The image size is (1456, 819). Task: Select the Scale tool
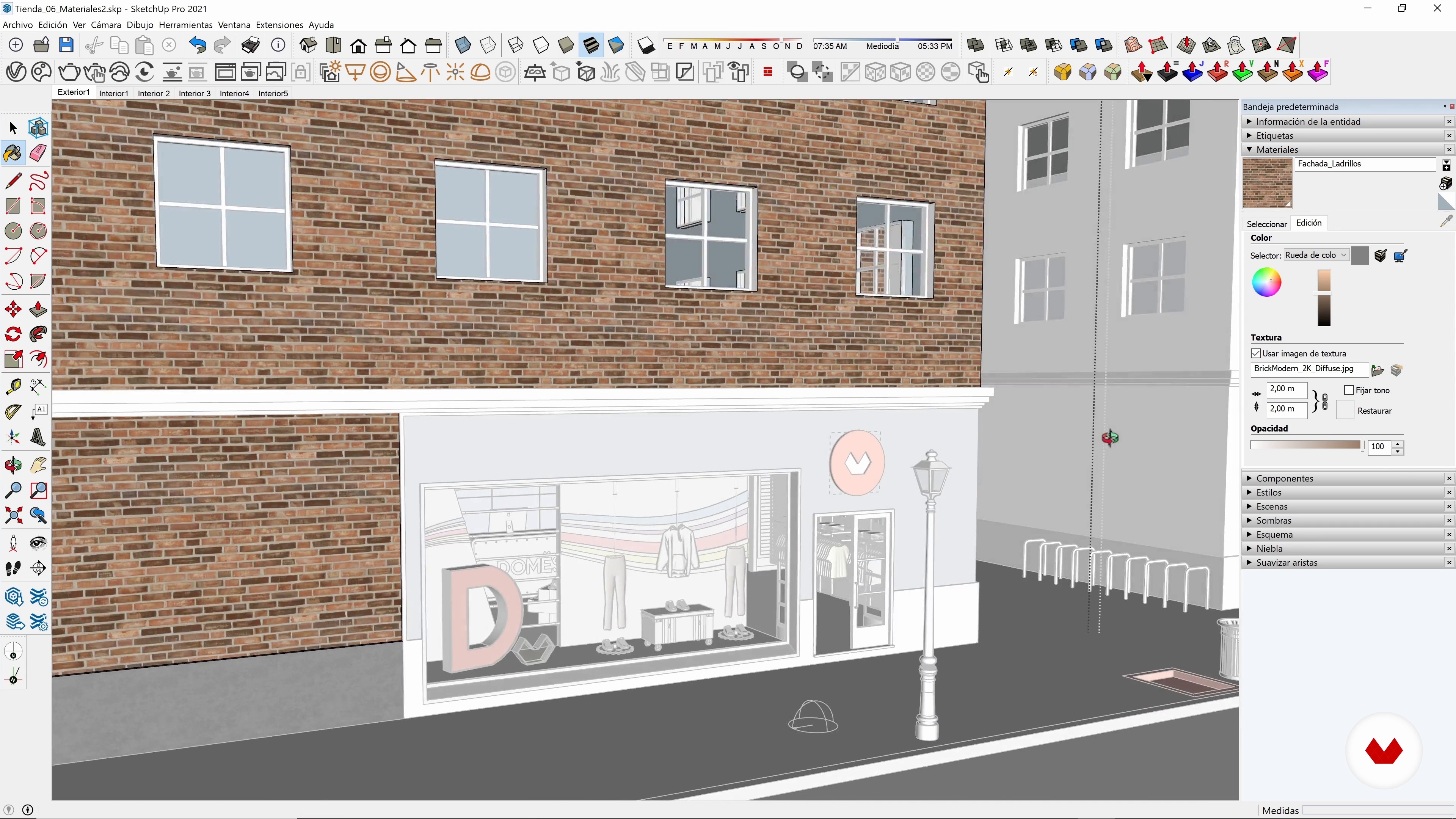pyautogui.click(x=13, y=359)
